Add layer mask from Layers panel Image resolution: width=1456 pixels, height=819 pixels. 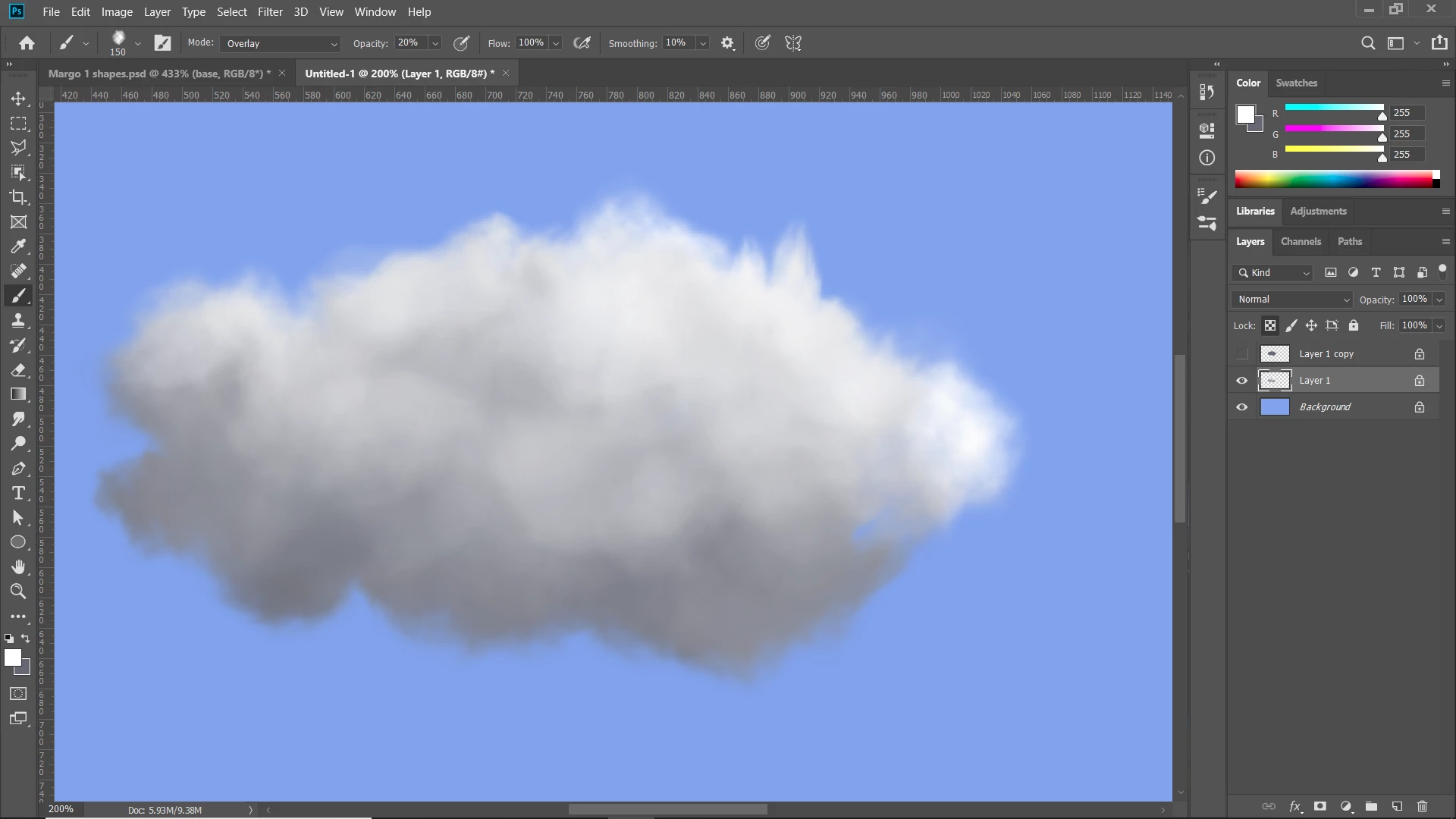coord(1320,807)
